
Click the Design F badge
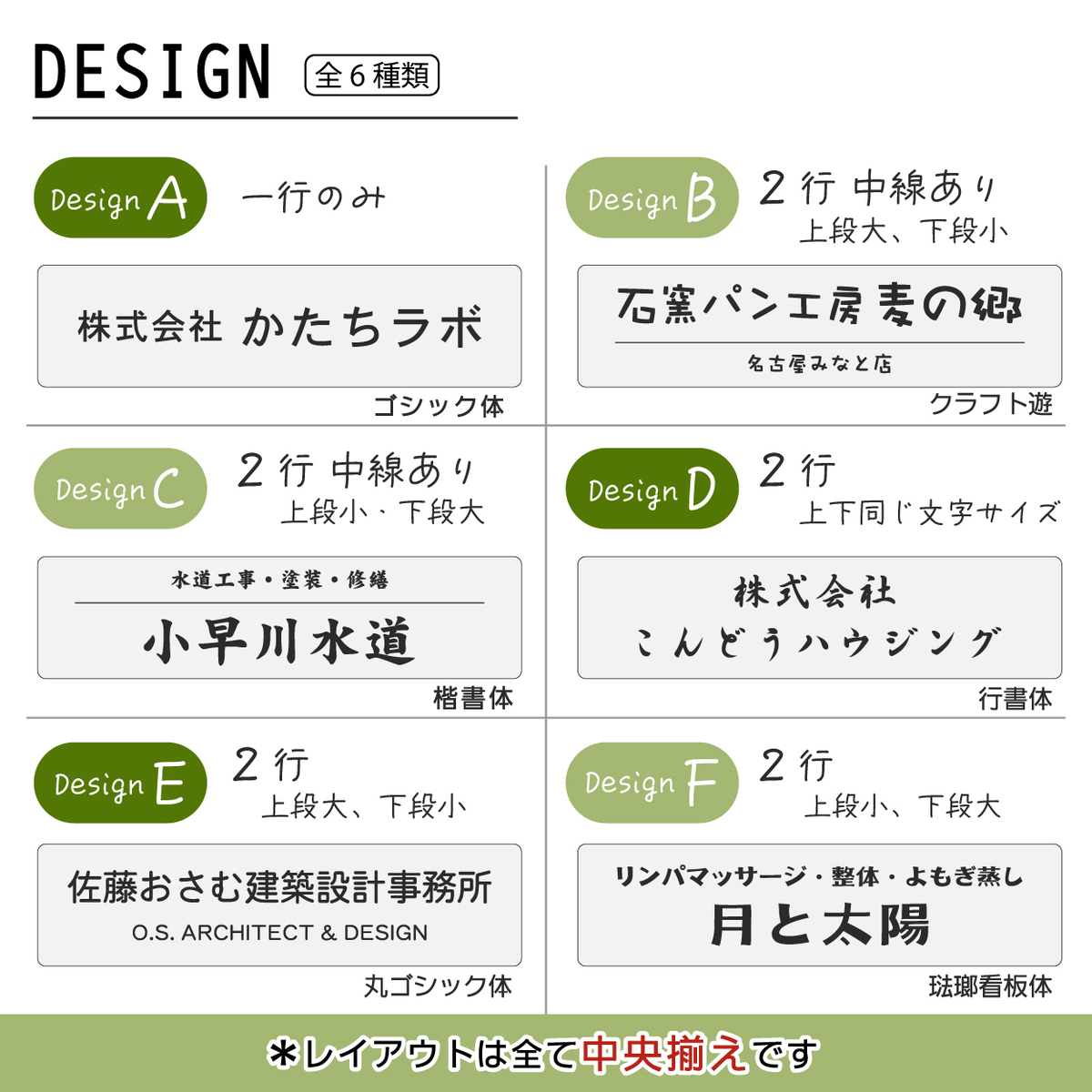click(x=652, y=783)
